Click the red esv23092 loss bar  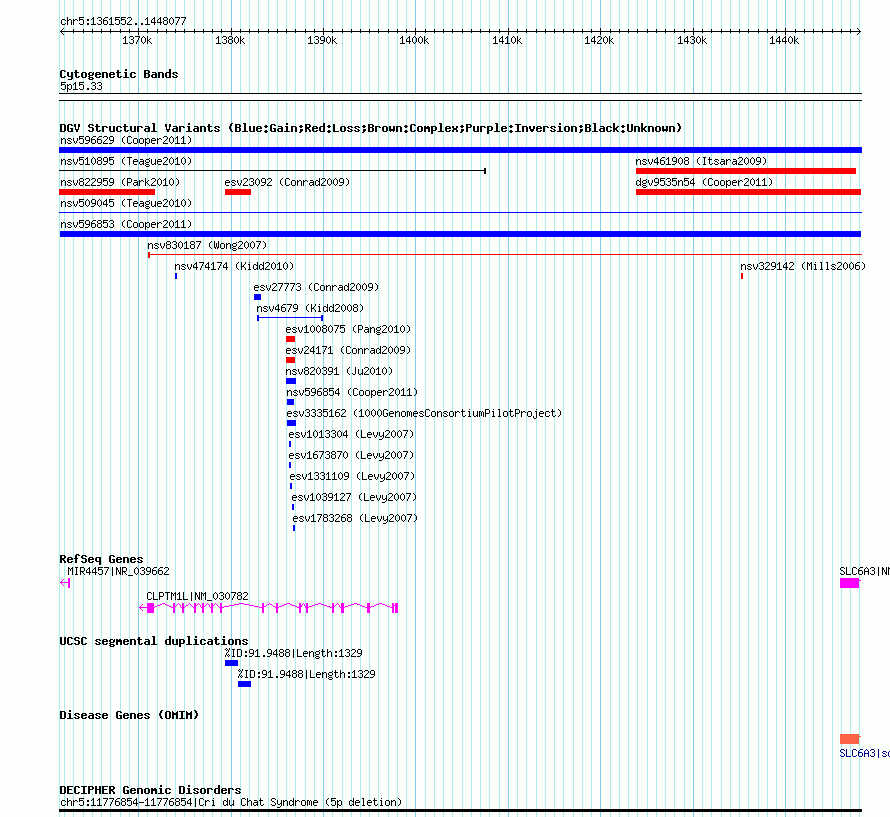coord(238,192)
